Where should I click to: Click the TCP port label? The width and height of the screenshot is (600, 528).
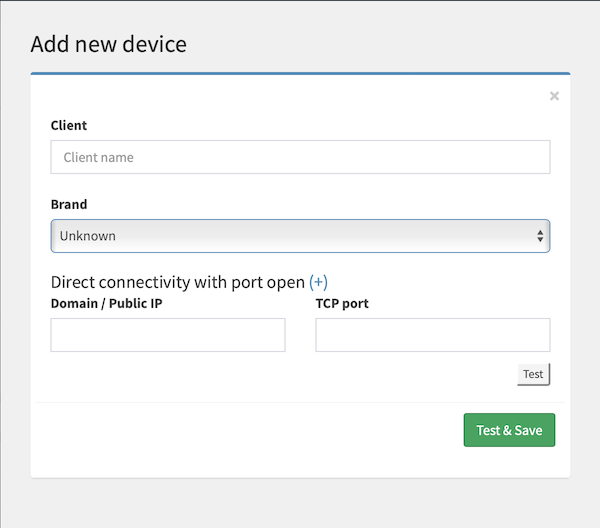pyautogui.click(x=342, y=303)
